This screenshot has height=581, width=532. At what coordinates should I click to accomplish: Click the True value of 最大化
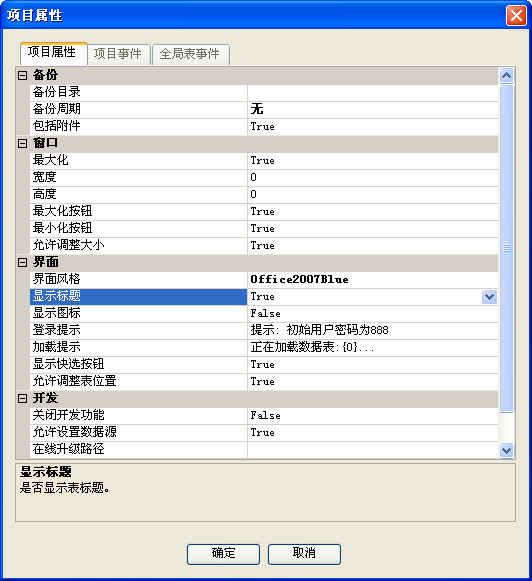pyautogui.click(x=263, y=161)
